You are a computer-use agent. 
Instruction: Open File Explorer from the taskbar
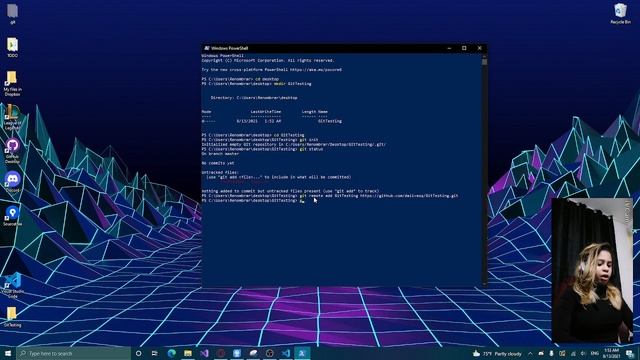pos(188,353)
